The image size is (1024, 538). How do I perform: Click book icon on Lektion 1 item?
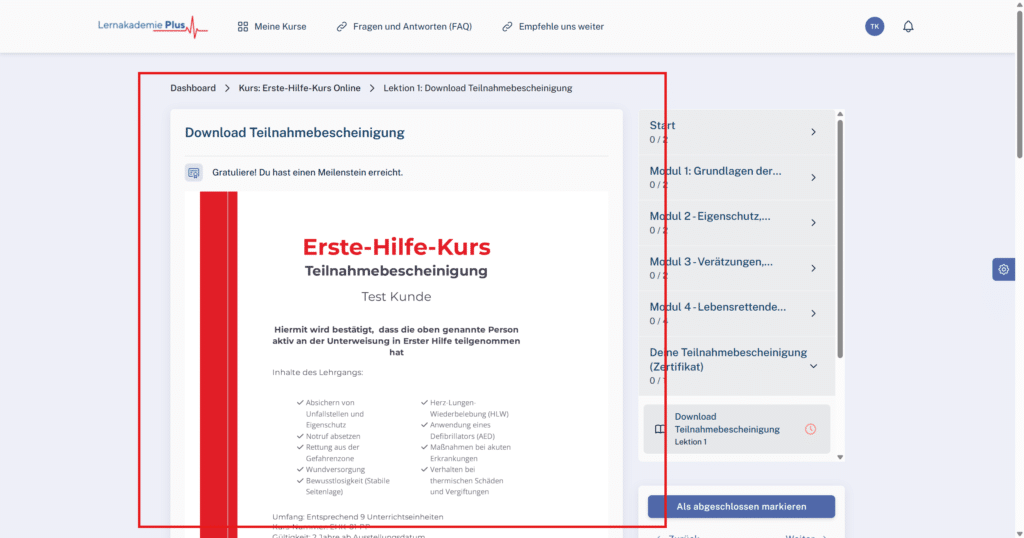pyautogui.click(x=660, y=429)
